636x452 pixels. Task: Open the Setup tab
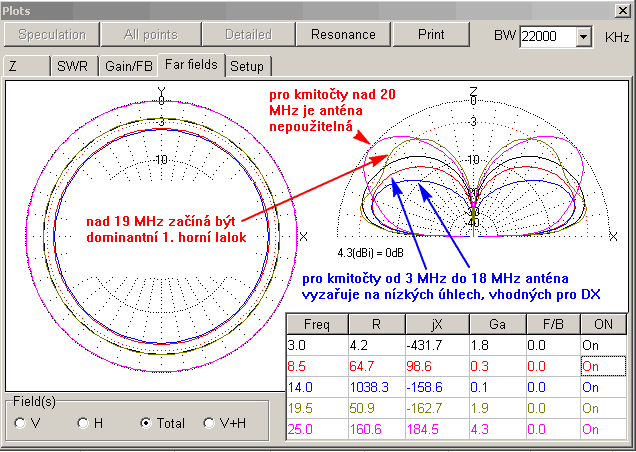(247, 66)
